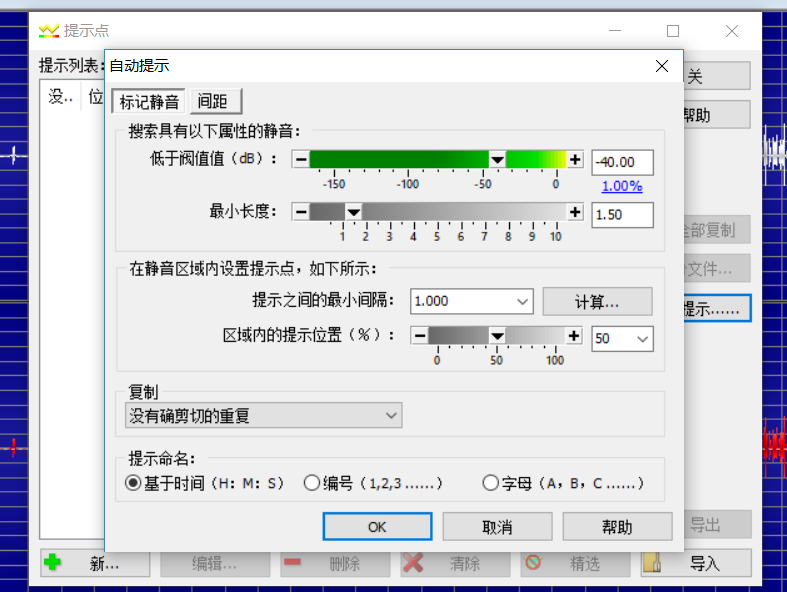This screenshot has height=592, width=787.
Task: Click the 导入 button in 提示点 window
Action: tap(696, 563)
